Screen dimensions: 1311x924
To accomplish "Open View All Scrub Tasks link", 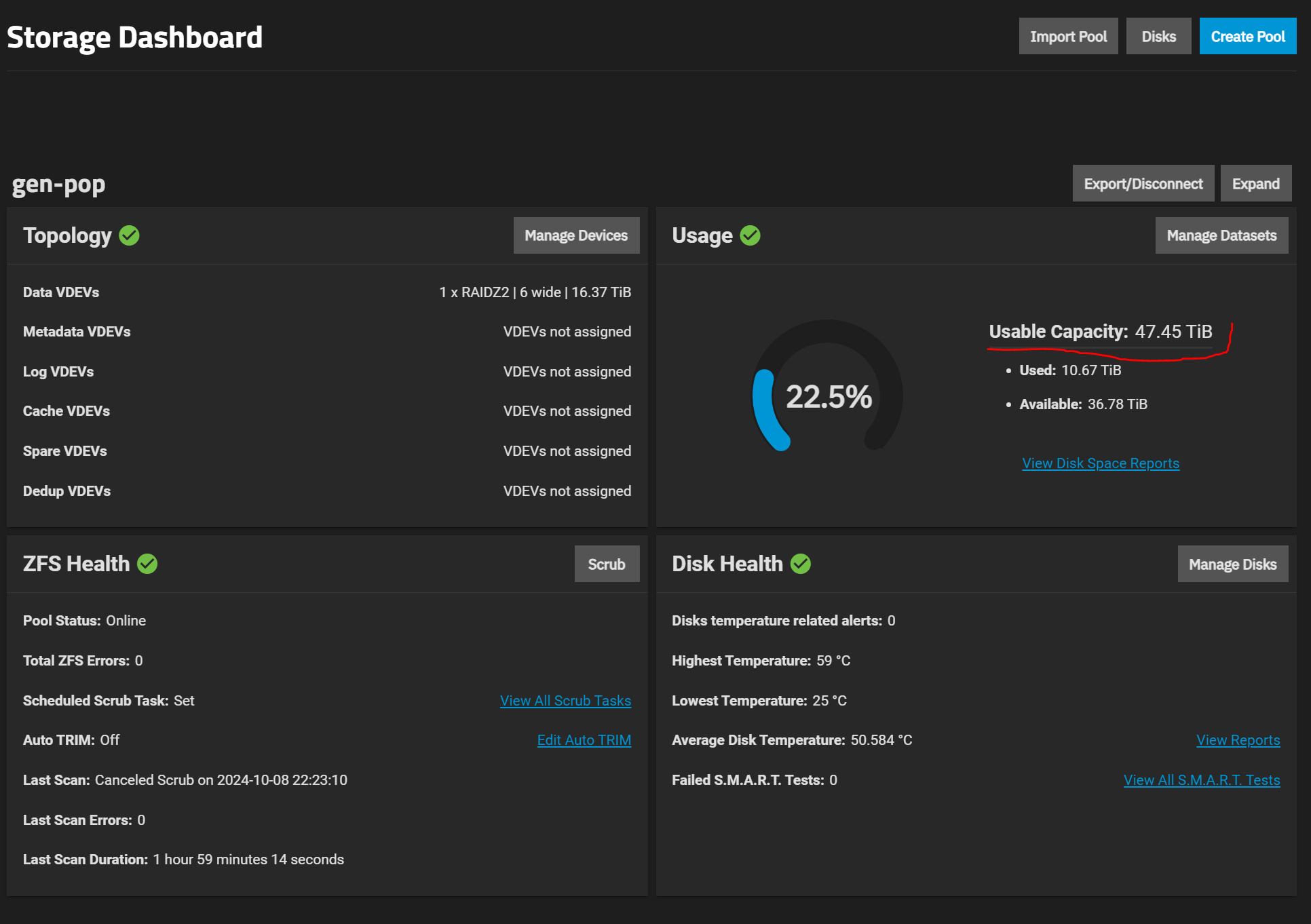I will coord(565,701).
